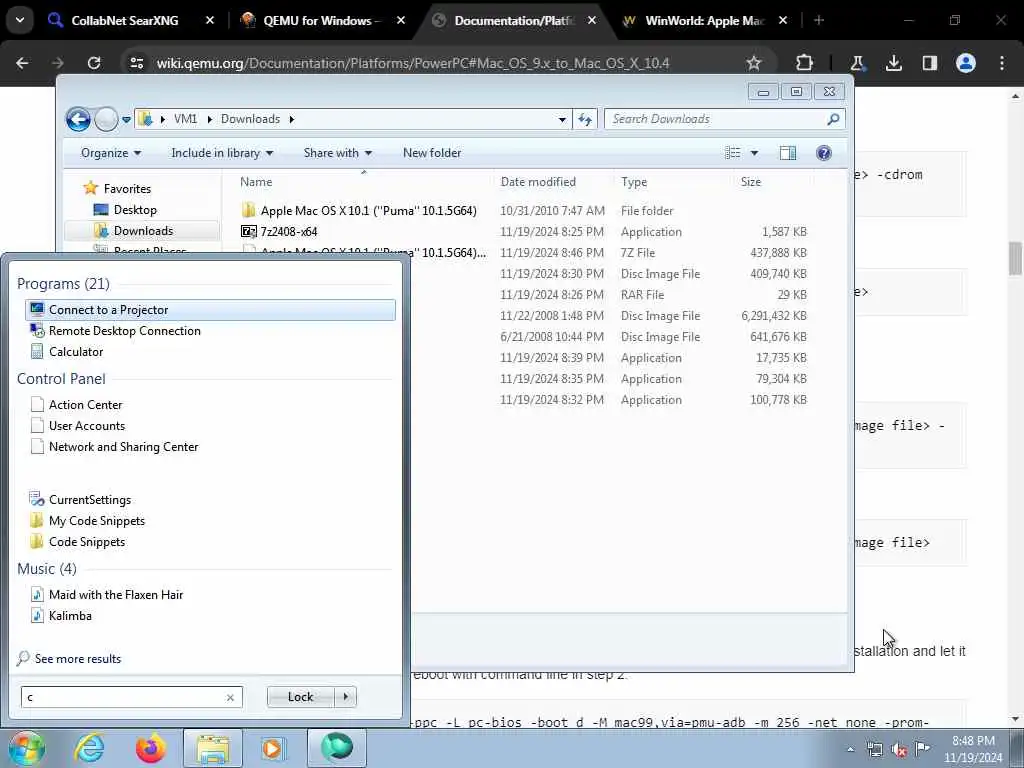Open My Code Snippets folder result

point(97,520)
